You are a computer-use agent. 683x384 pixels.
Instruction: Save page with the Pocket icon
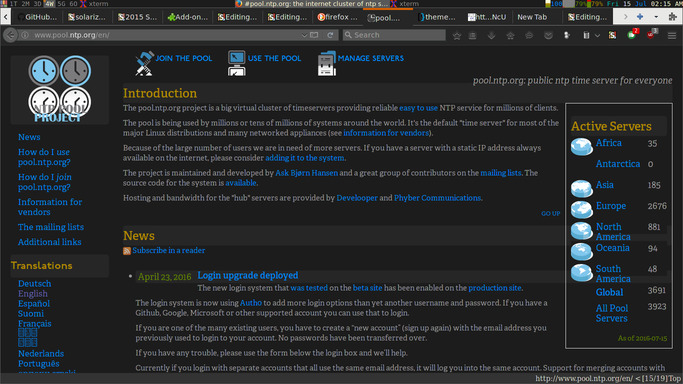pos(548,36)
